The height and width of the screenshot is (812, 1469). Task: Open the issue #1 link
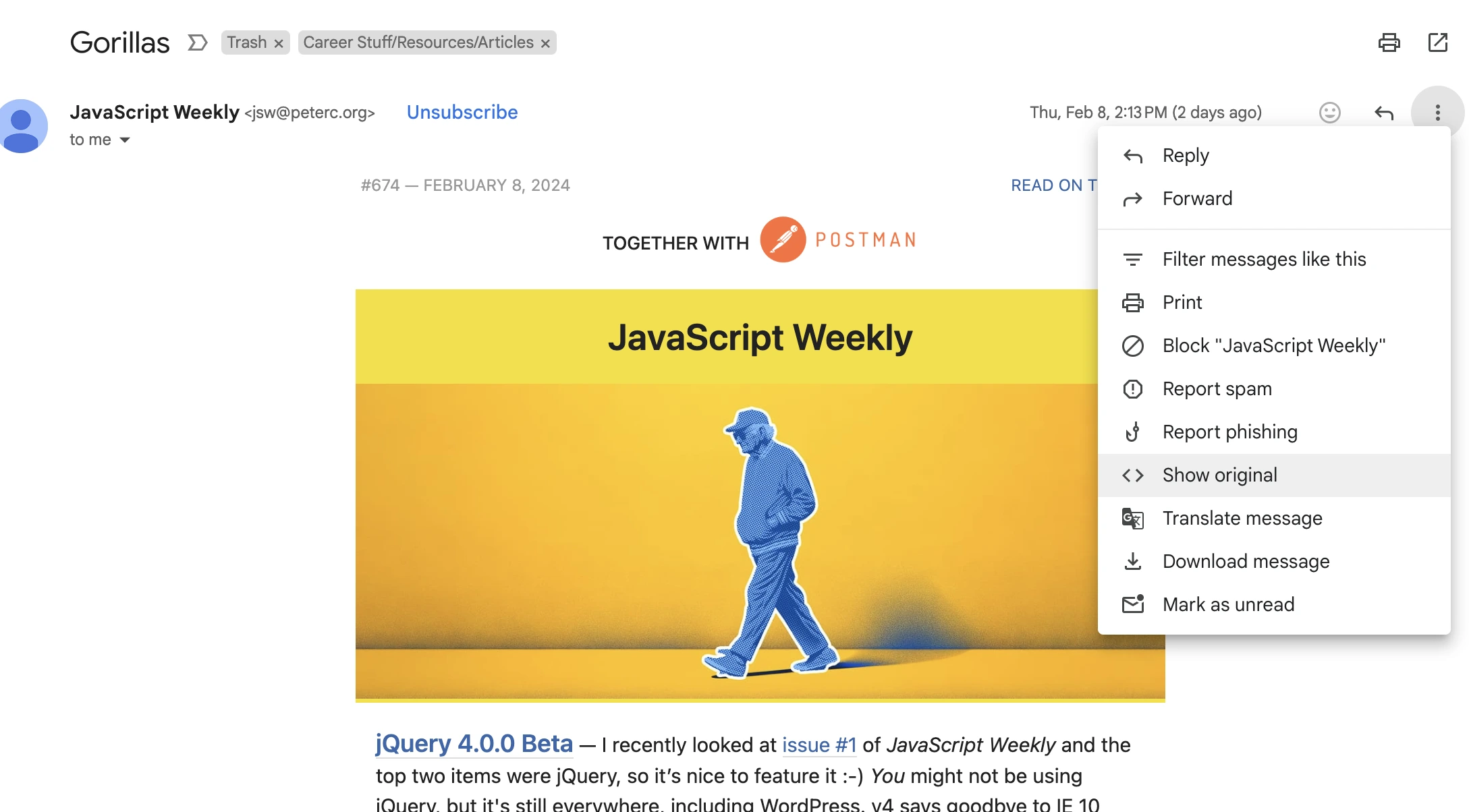[x=819, y=745]
